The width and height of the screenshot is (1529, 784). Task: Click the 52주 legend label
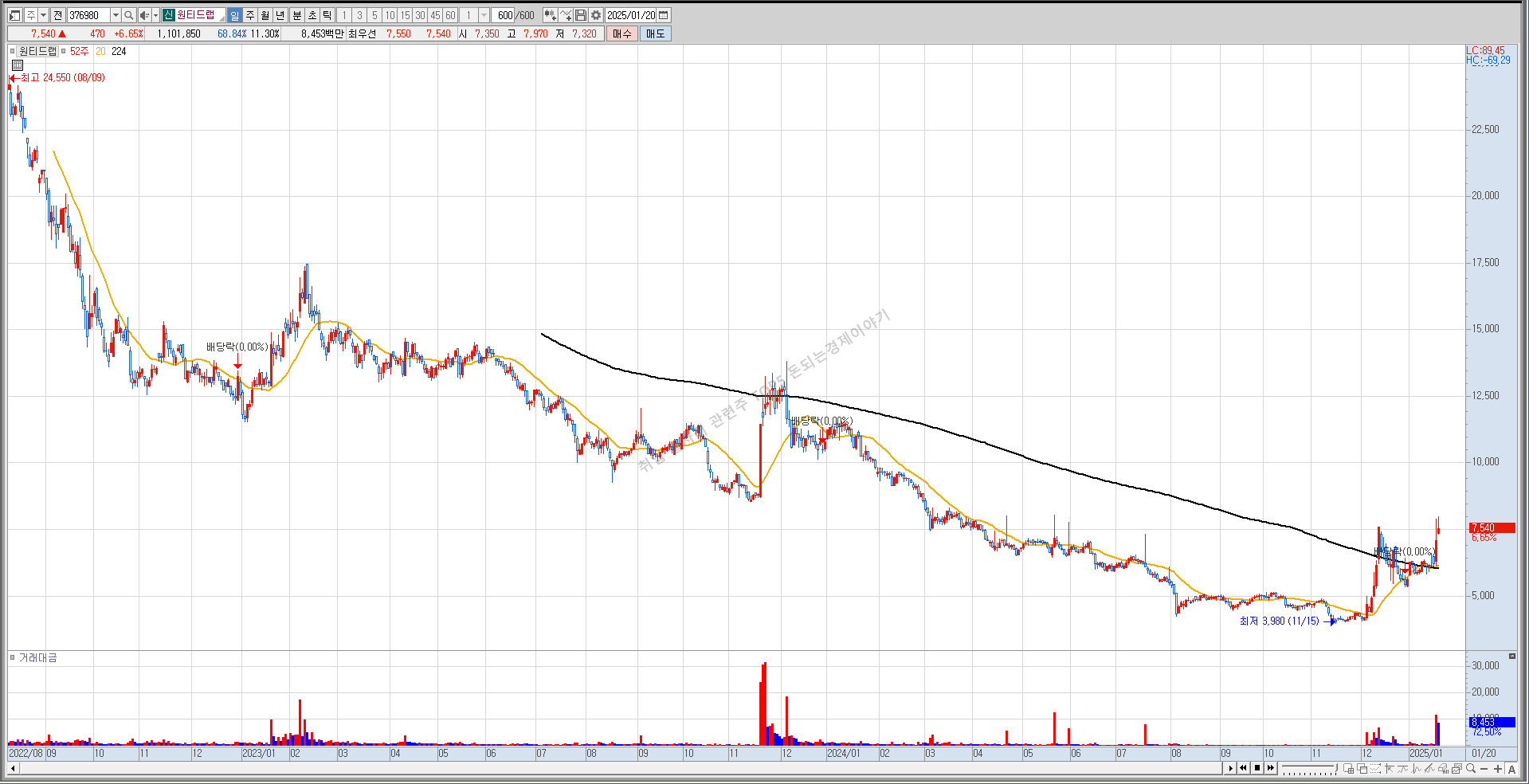click(x=79, y=51)
